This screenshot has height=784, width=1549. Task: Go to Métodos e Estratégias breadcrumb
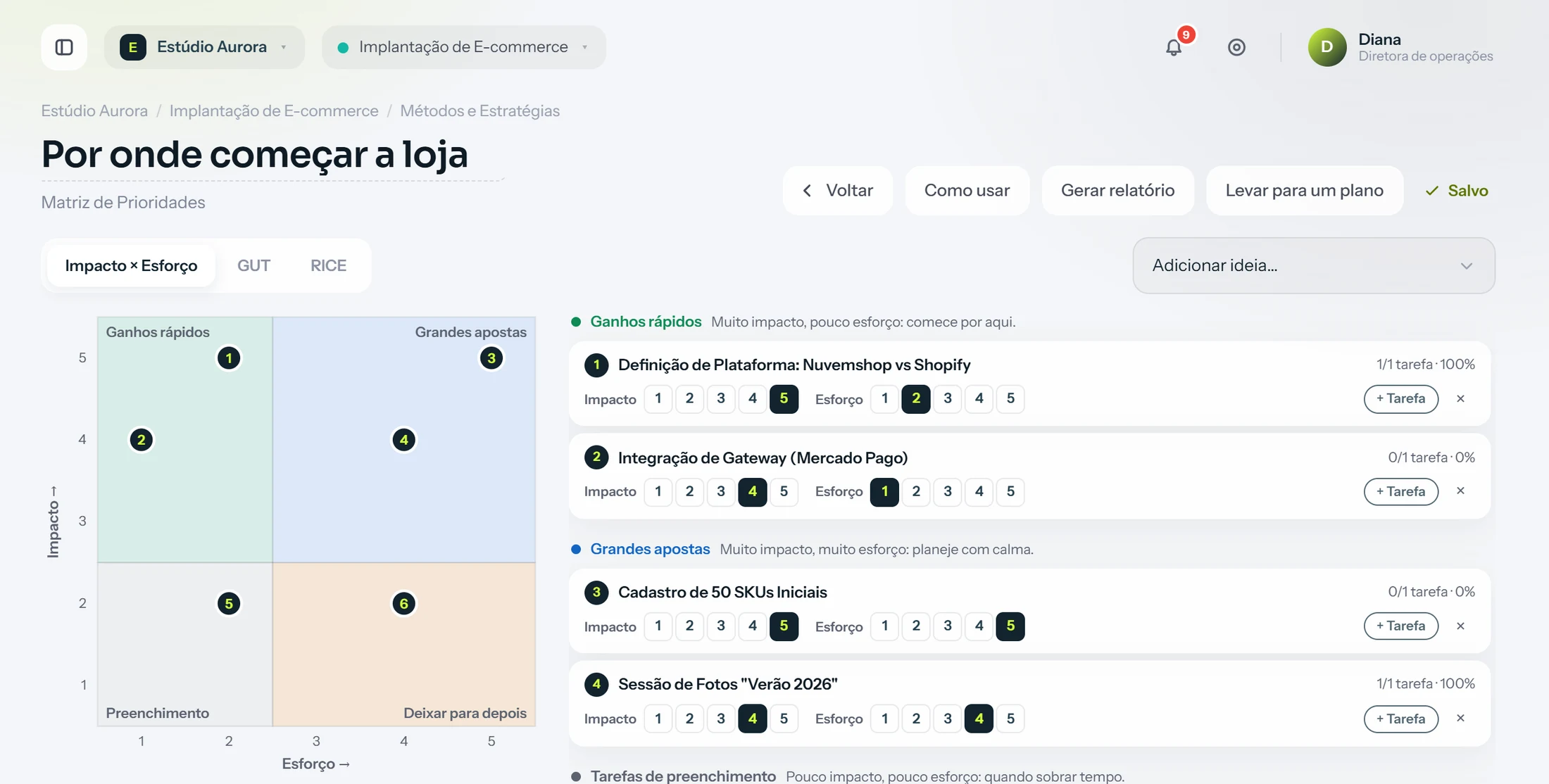click(480, 110)
